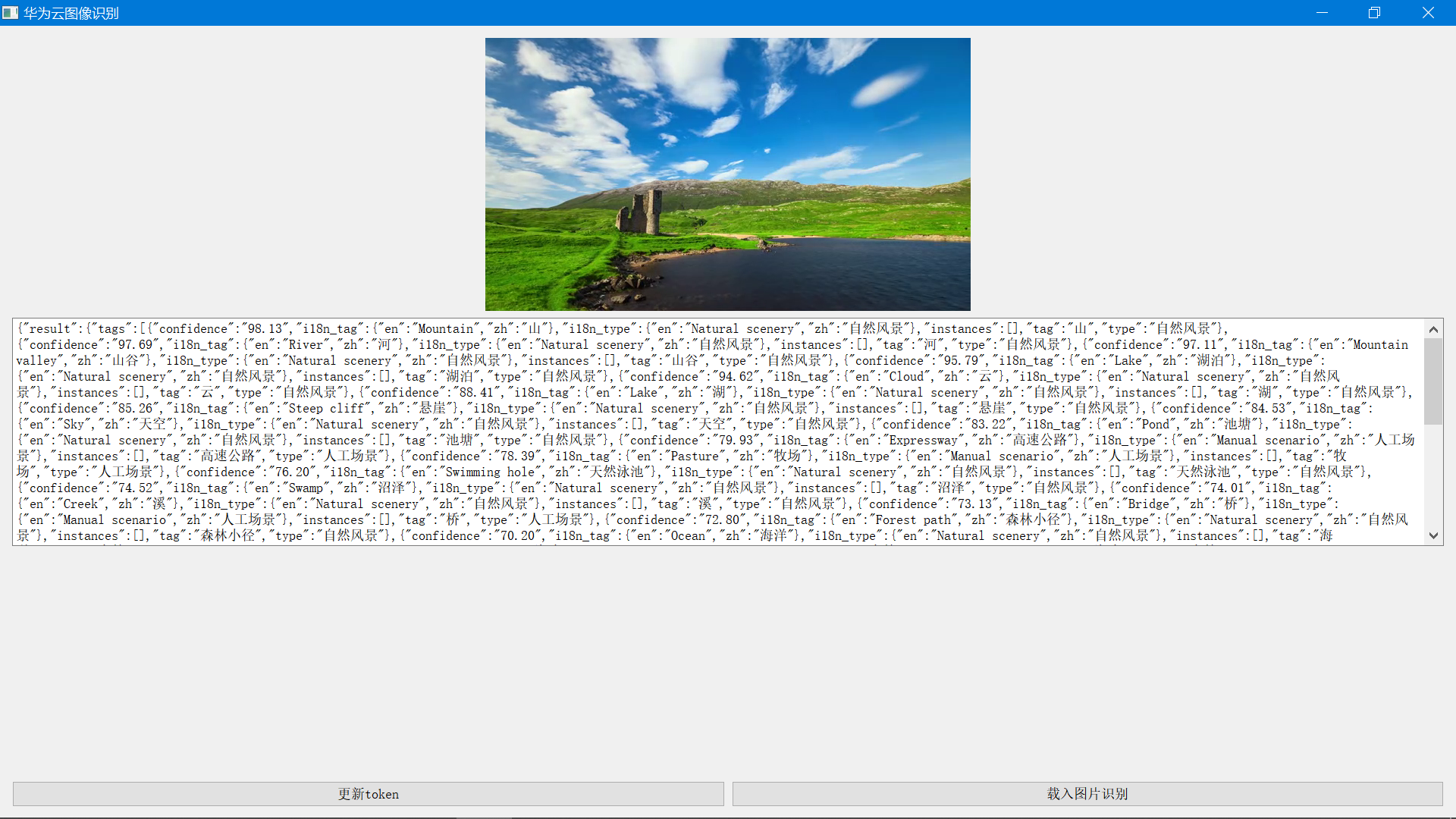Viewport: 1456px width, 819px height.
Task: Click the castle ruins in the picture
Action: pos(642,212)
